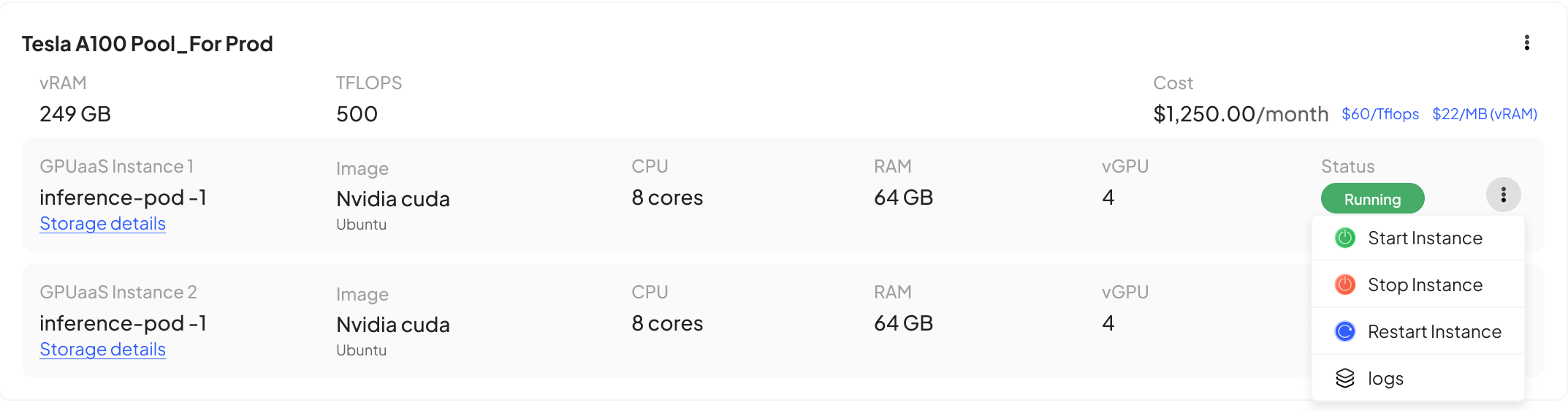Click the green Start Instance power icon
This screenshot has height=411, width=1568.
click(1345, 238)
